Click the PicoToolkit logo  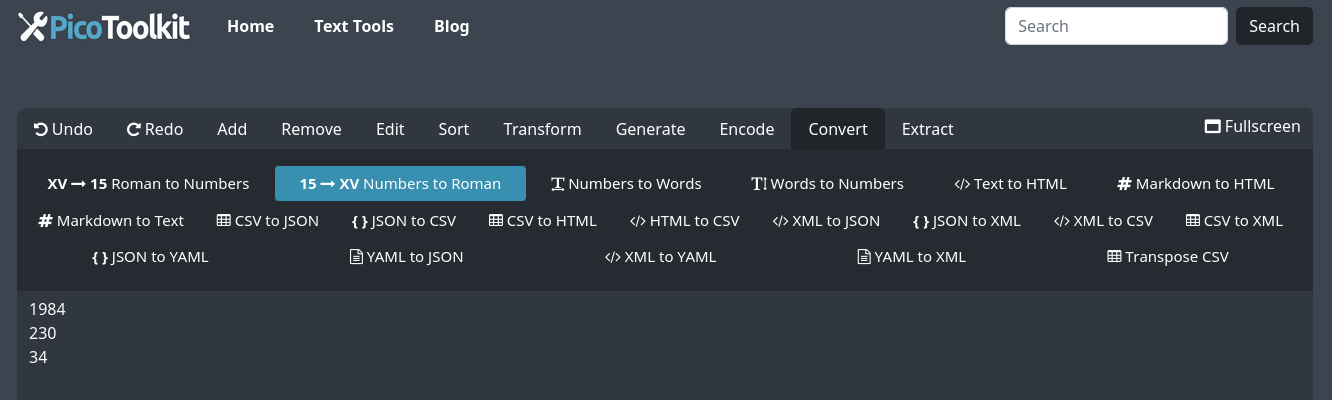pos(104,27)
